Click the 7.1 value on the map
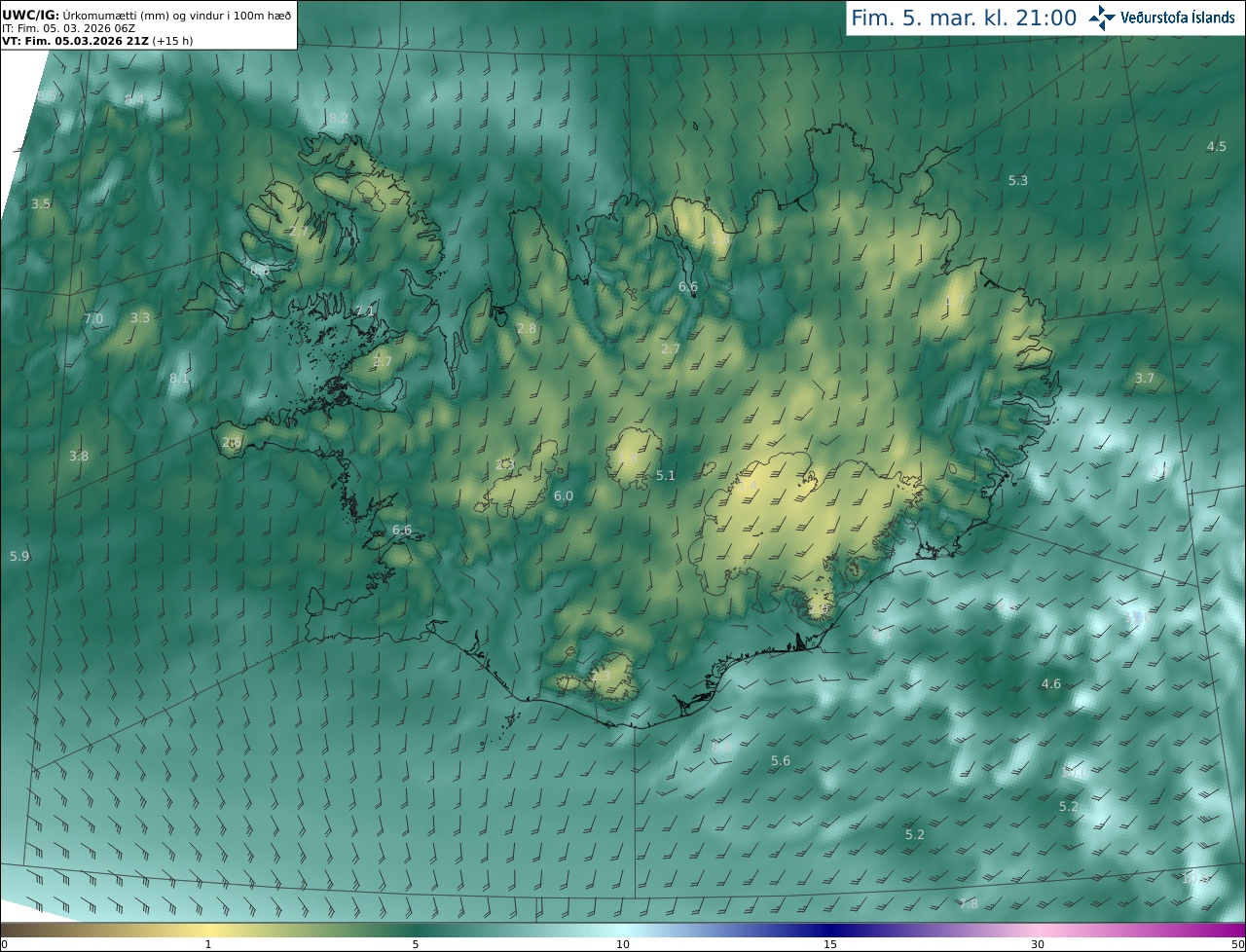This screenshot has height=952, width=1246. click(364, 311)
